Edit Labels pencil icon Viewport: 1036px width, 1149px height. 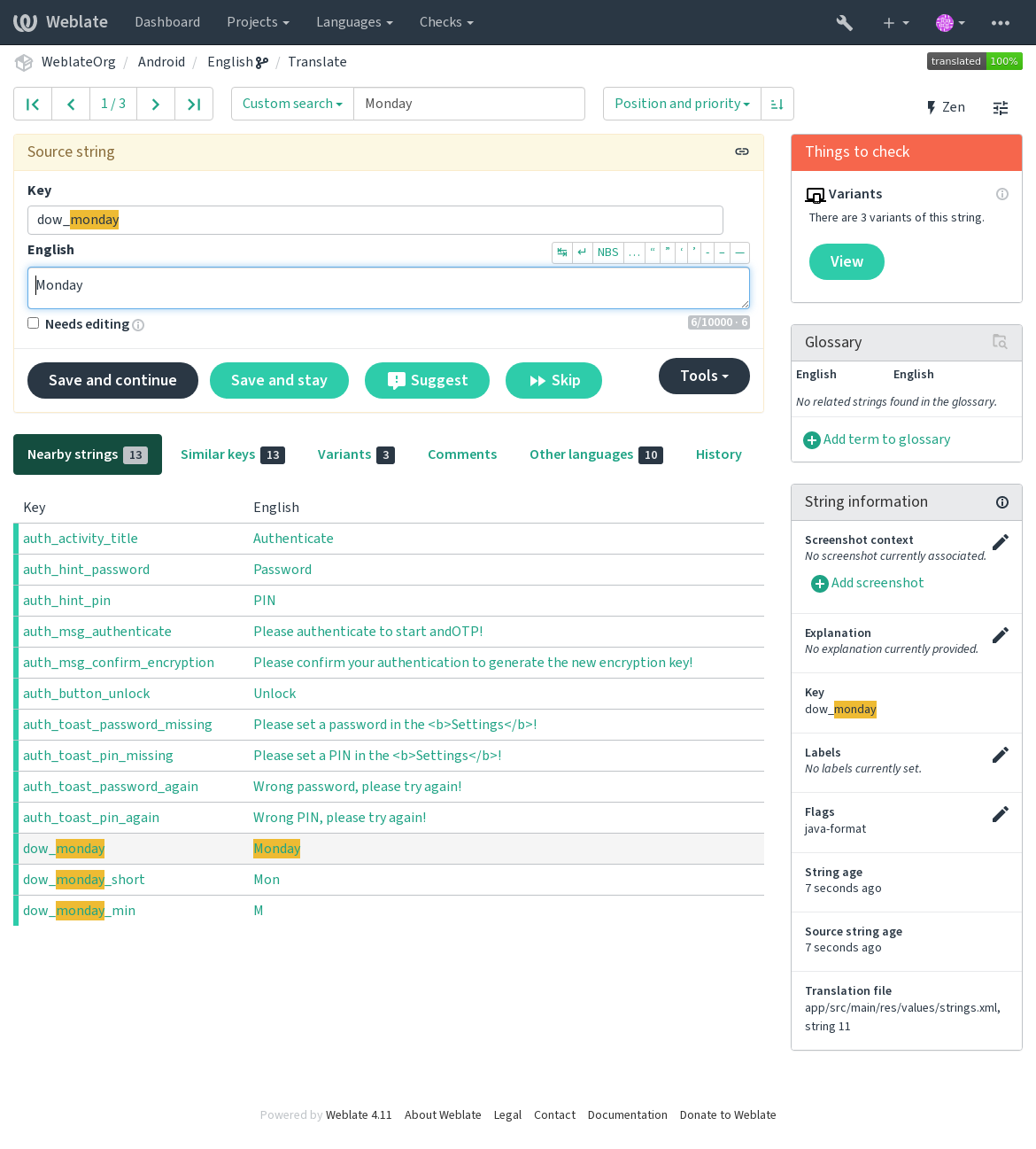click(1001, 755)
